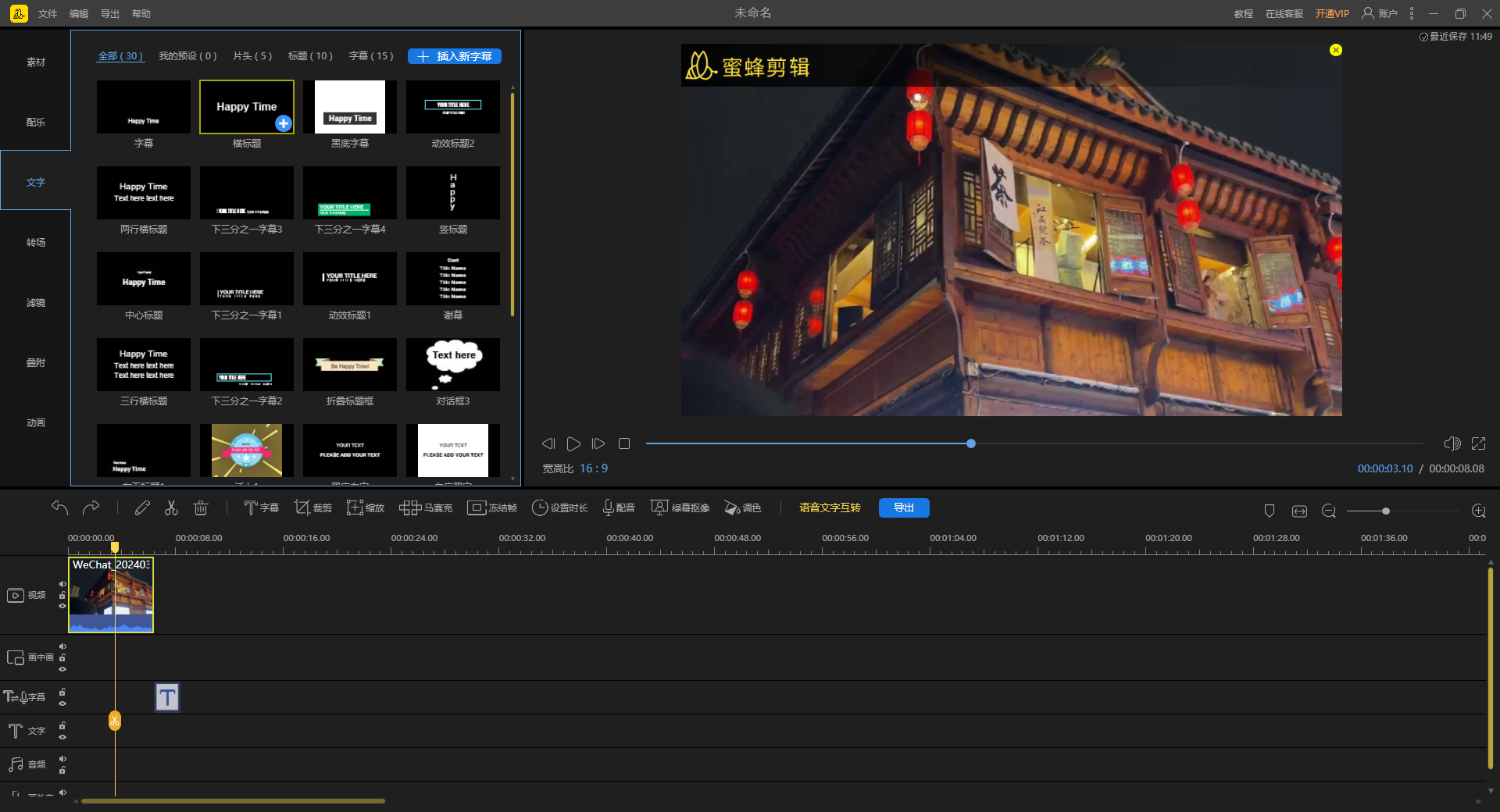
Task: Expand the 账户 account menu
Action: point(1380,13)
